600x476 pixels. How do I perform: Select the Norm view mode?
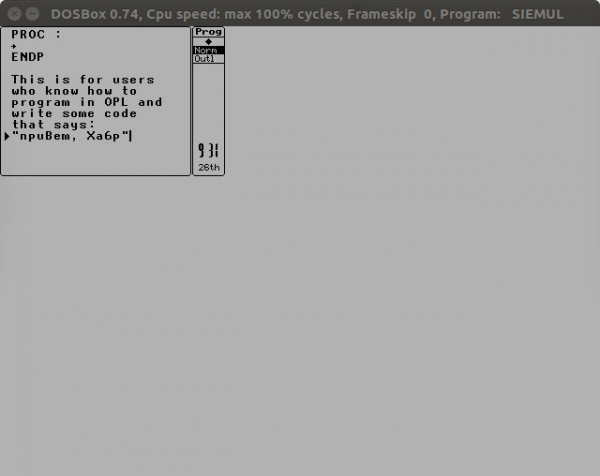(x=209, y=50)
